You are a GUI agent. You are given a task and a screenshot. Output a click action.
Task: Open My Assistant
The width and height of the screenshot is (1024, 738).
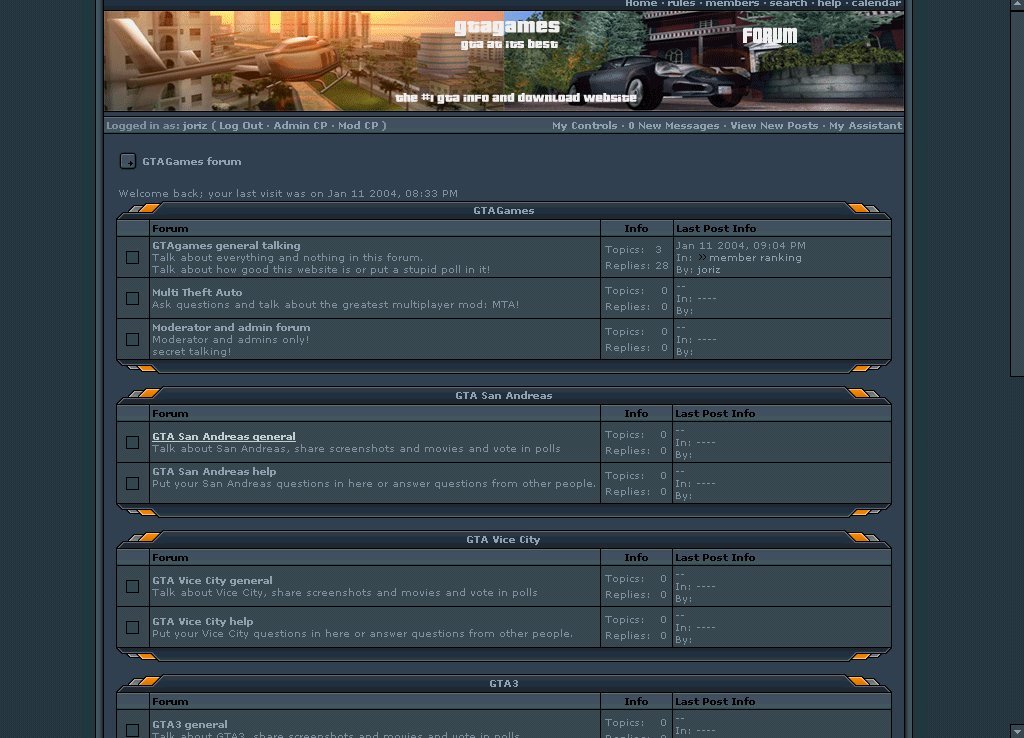pos(865,125)
